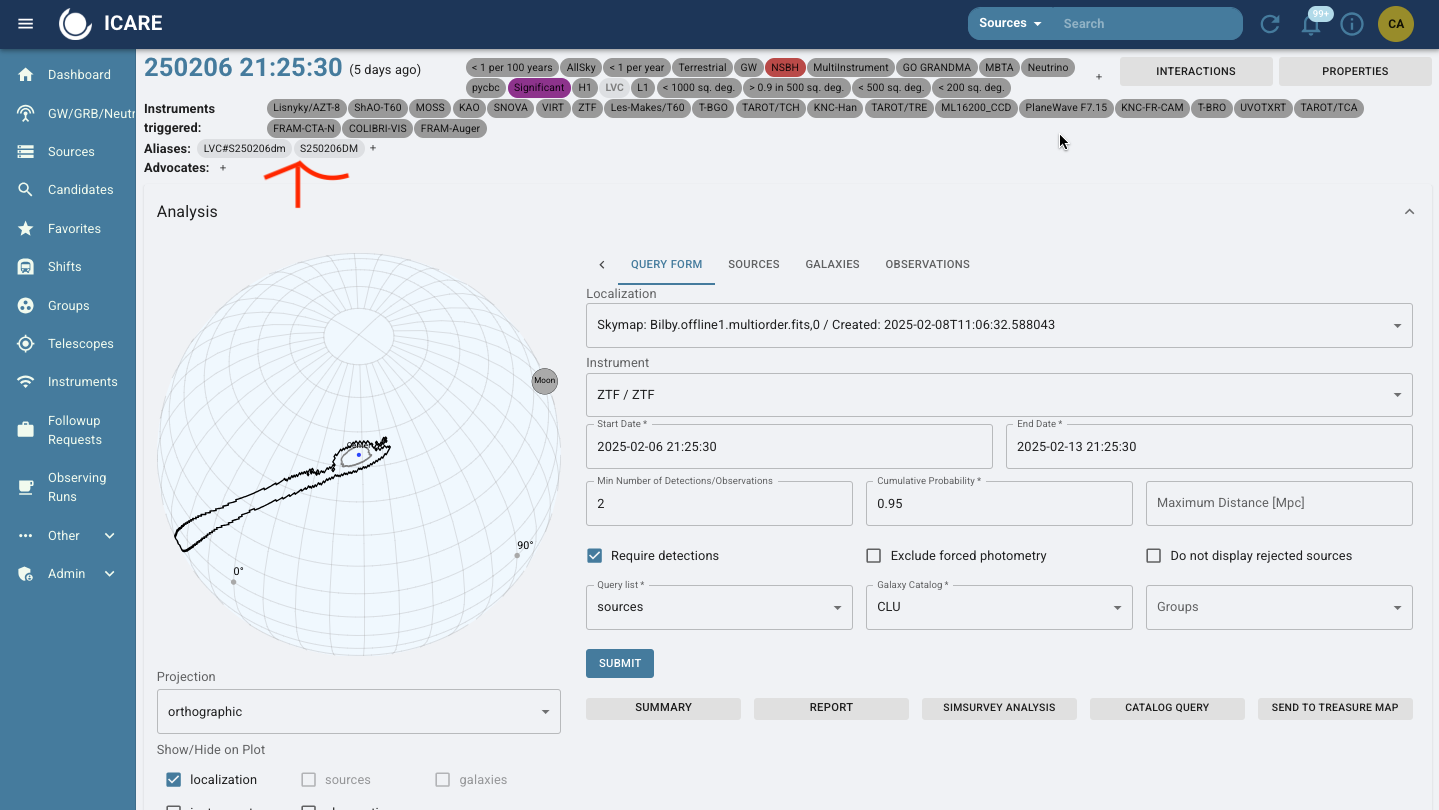1439x810 pixels.
Task: Click the Maximum Distance input field
Action: 1278,503
